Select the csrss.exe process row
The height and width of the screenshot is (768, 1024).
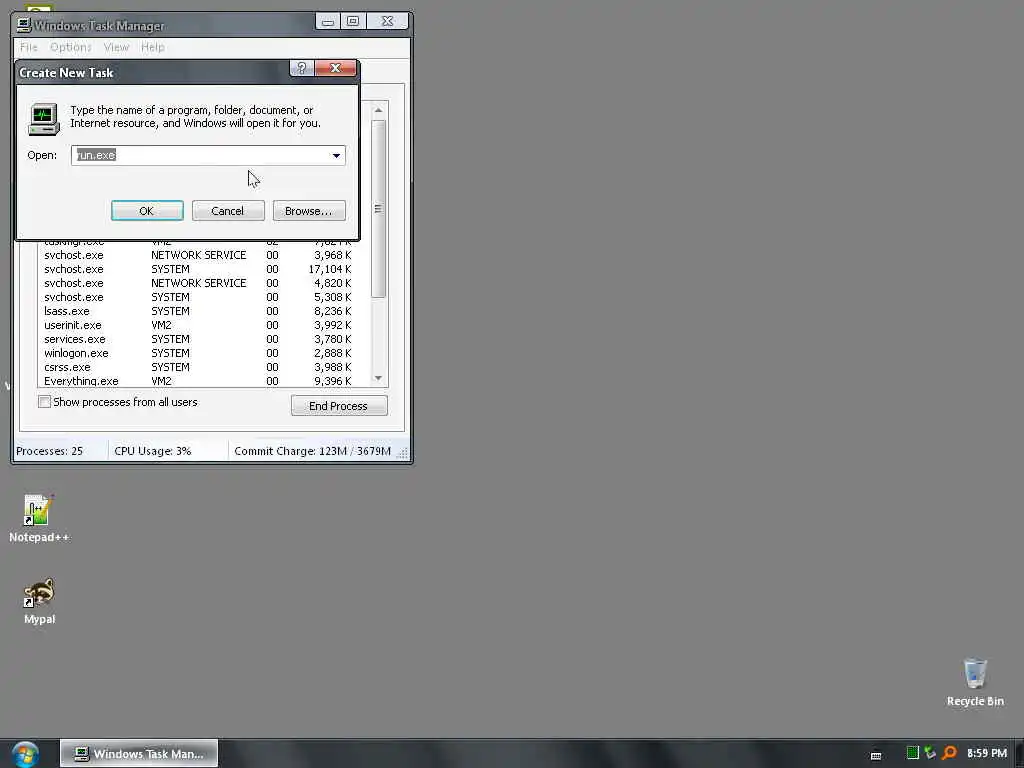pyautogui.click(x=199, y=367)
